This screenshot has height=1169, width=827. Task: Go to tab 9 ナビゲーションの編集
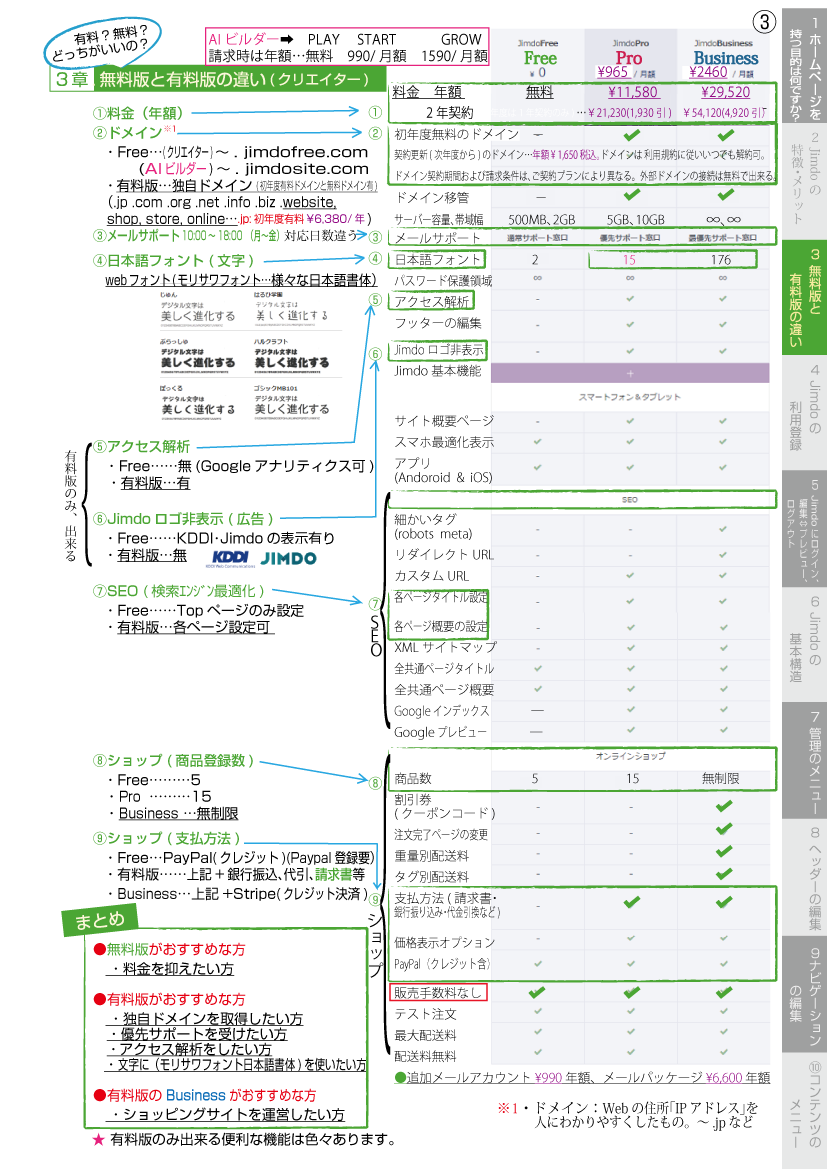pyautogui.click(x=805, y=993)
